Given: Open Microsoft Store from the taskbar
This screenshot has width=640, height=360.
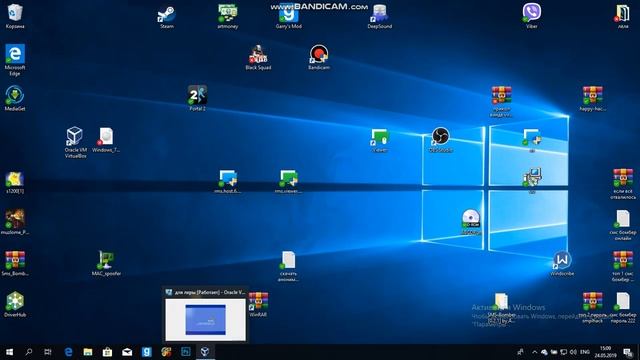Looking at the screenshot, I should click(x=107, y=352).
